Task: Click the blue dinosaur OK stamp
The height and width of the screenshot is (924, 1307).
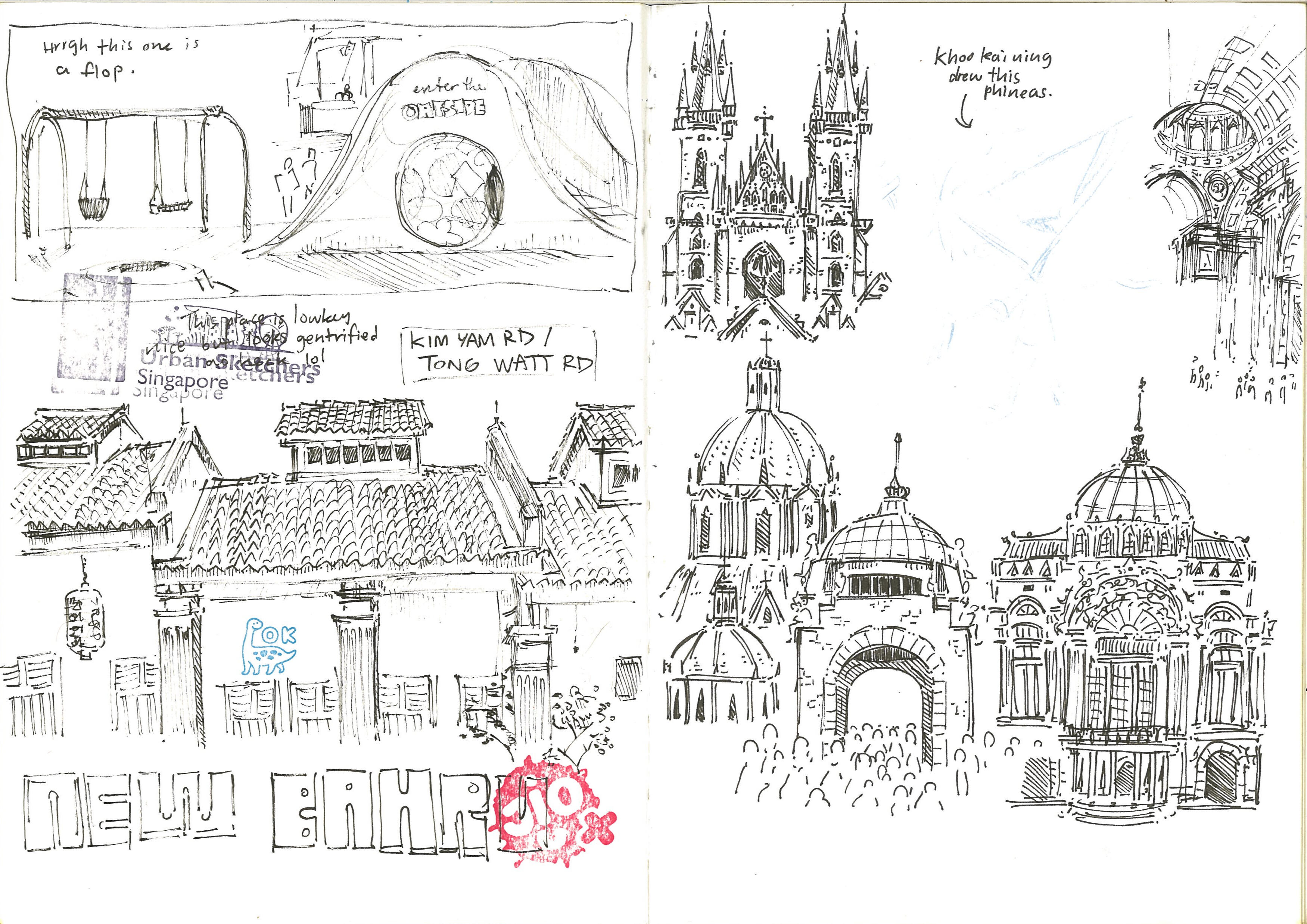Action: click(269, 645)
